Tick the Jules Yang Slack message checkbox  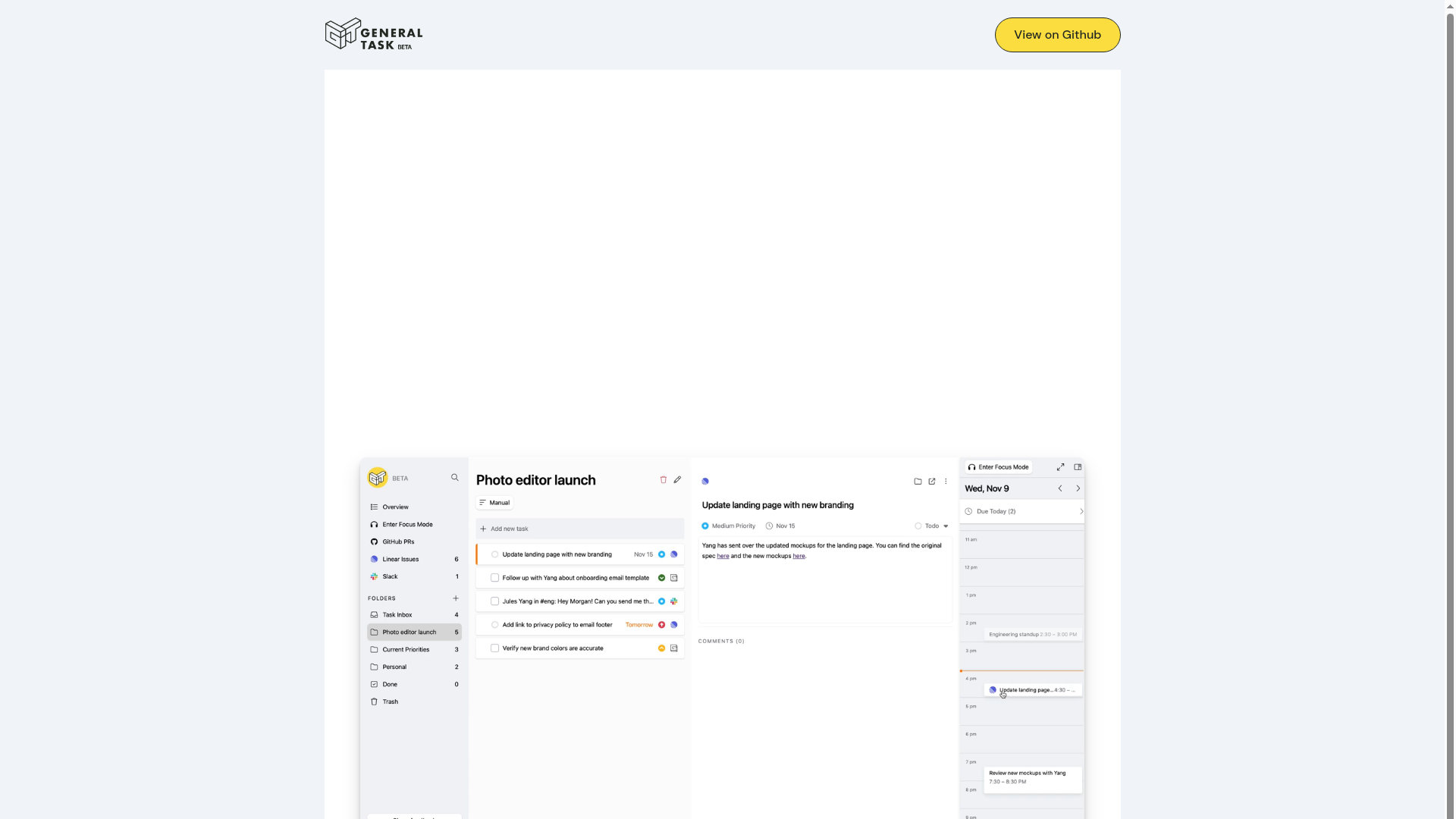tap(494, 601)
